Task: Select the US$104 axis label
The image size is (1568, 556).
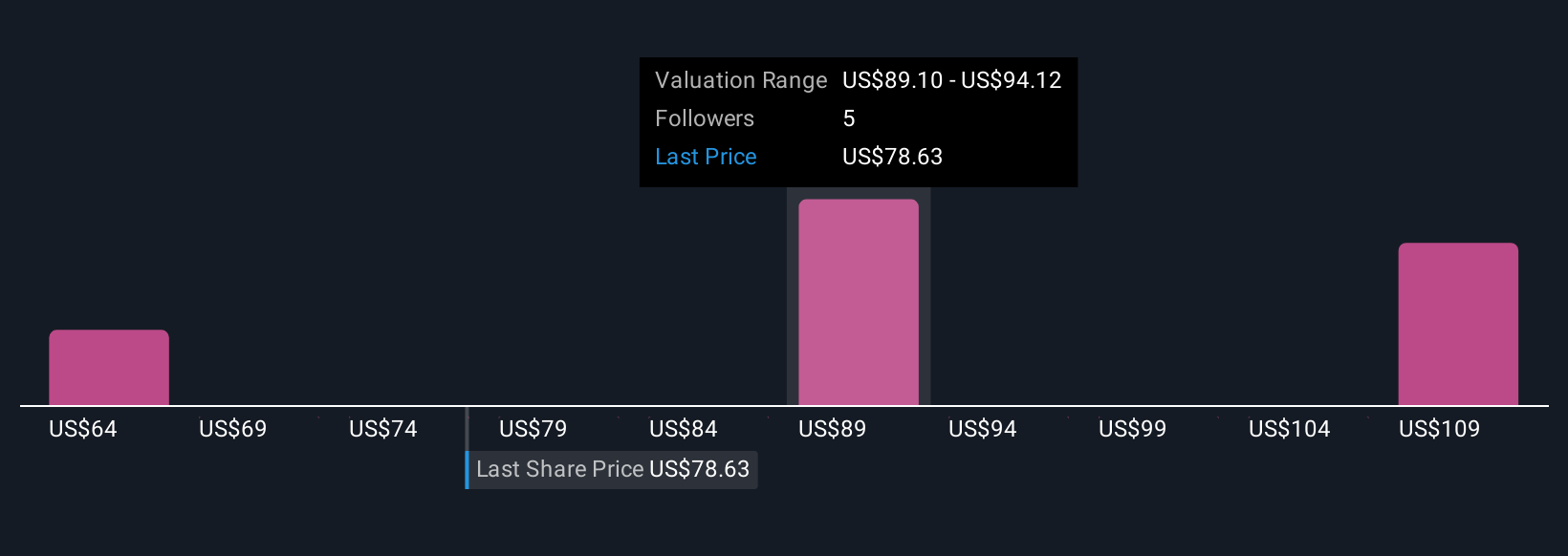Action: click(x=1290, y=429)
